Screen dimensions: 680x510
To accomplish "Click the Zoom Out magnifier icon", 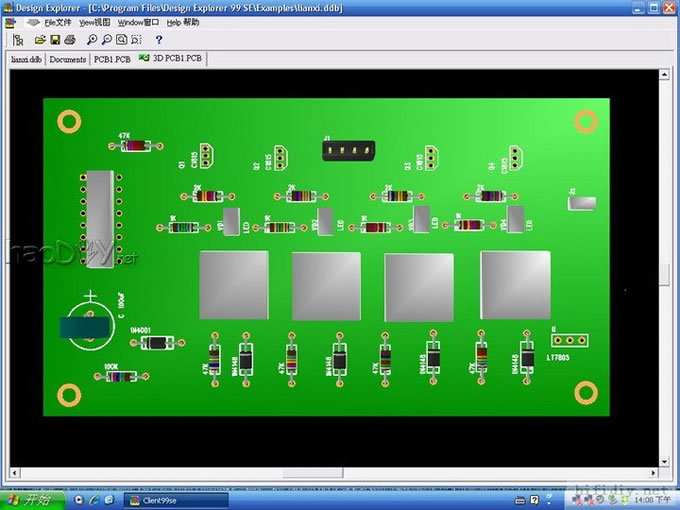I will (x=107, y=40).
